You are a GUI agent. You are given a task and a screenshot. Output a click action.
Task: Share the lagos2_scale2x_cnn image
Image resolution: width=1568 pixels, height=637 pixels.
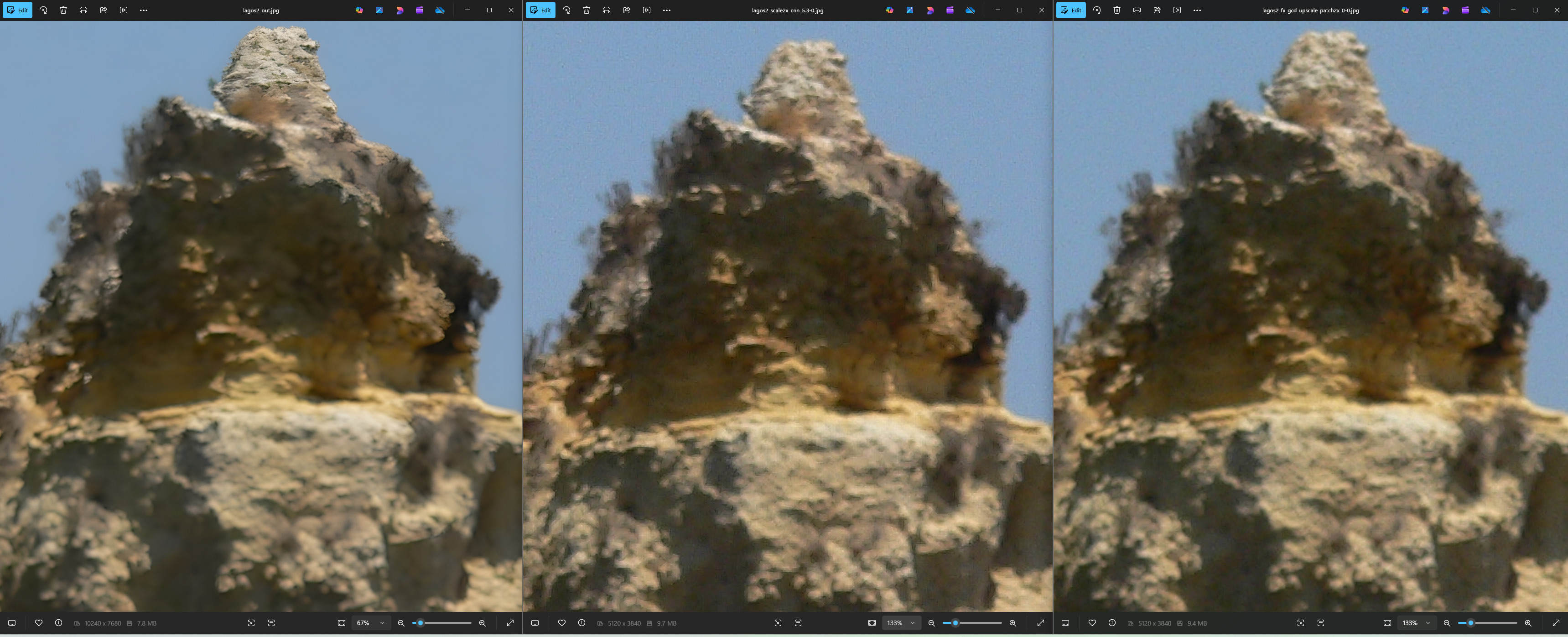[x=626, y=10]
